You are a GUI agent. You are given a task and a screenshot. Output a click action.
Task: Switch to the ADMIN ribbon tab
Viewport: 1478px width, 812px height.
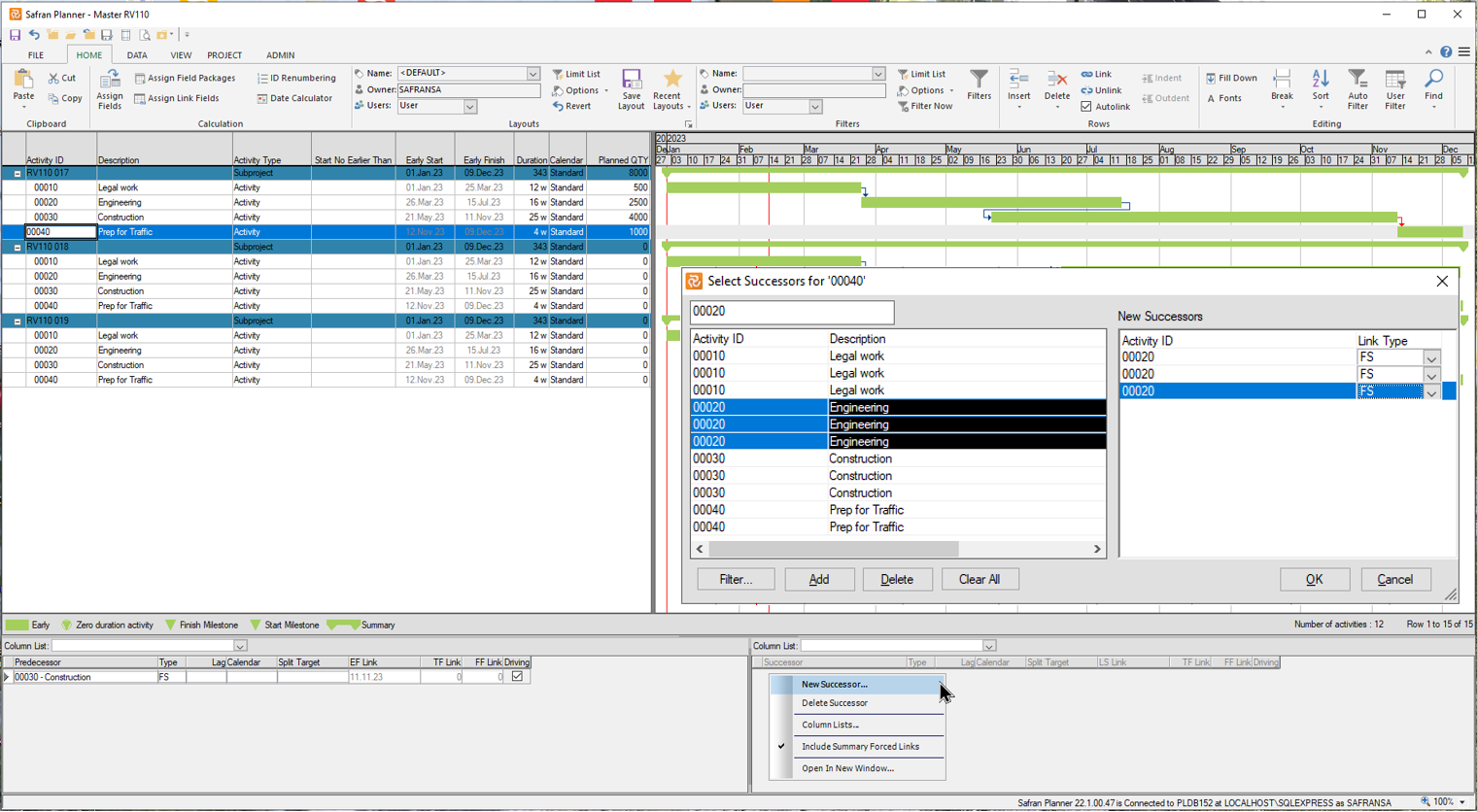[280, 55]
